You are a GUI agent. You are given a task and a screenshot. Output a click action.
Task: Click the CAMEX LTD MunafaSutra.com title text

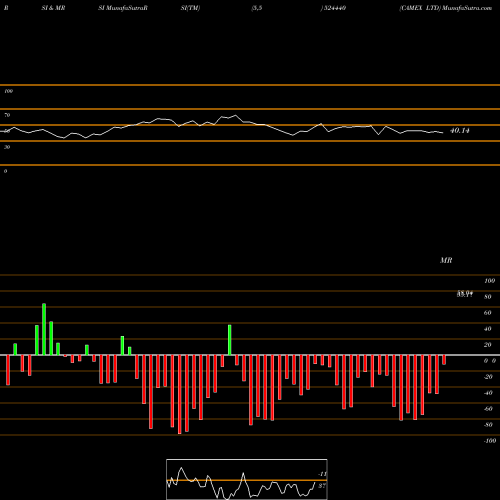coord(446,8)
